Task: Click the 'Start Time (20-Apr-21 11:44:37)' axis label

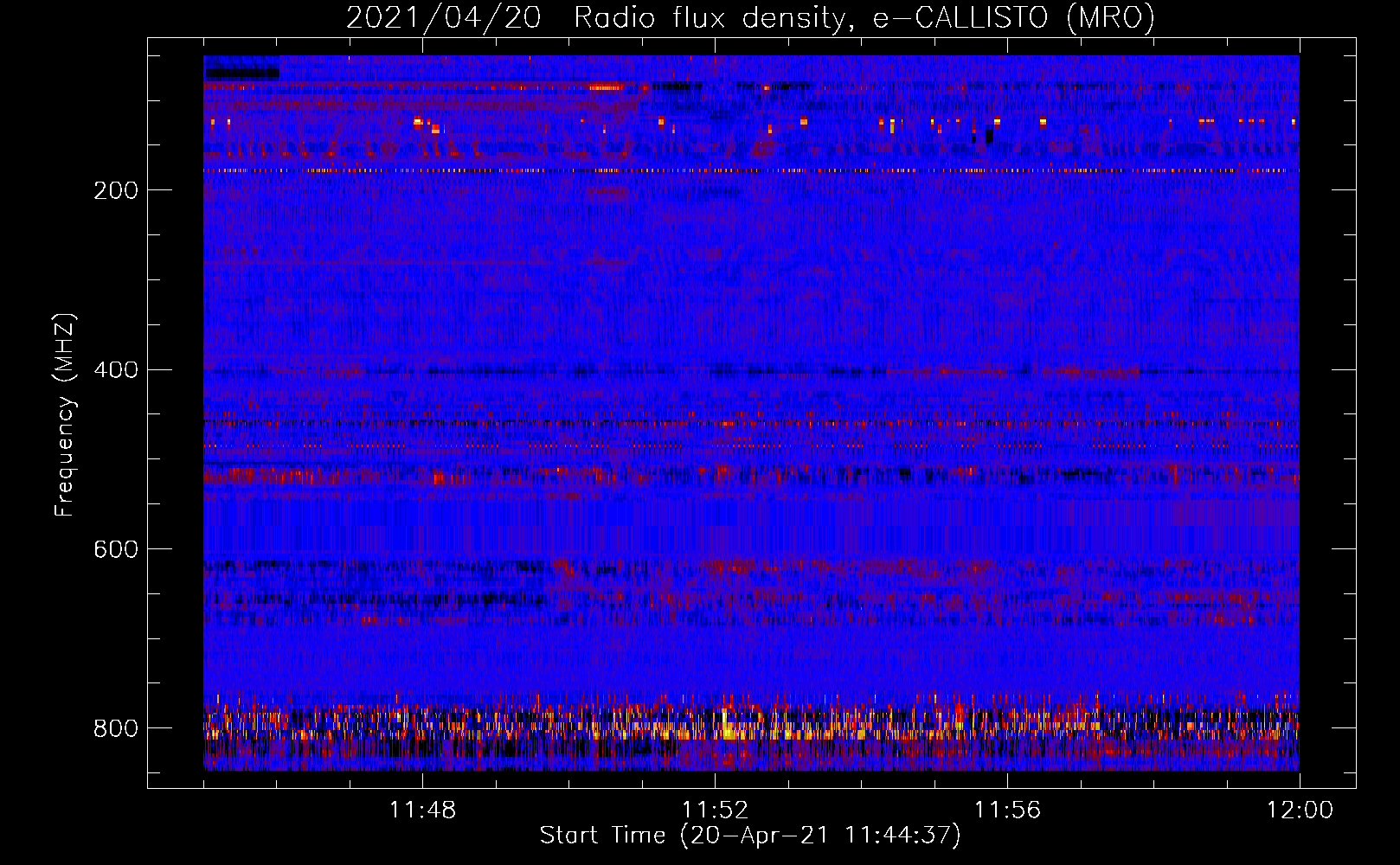Action: [750, 836]
